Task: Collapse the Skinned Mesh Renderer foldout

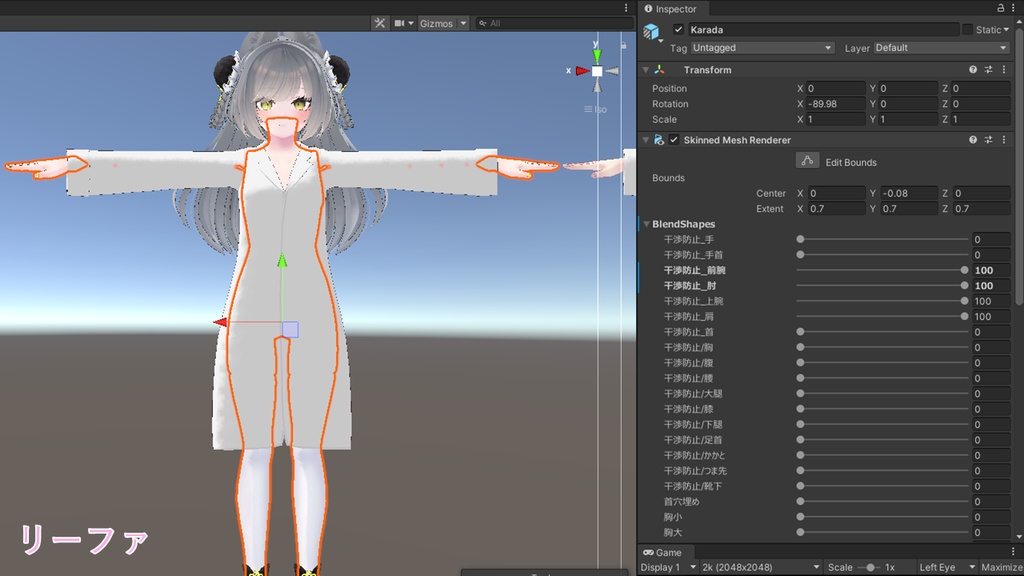Action: pos(646,140)
